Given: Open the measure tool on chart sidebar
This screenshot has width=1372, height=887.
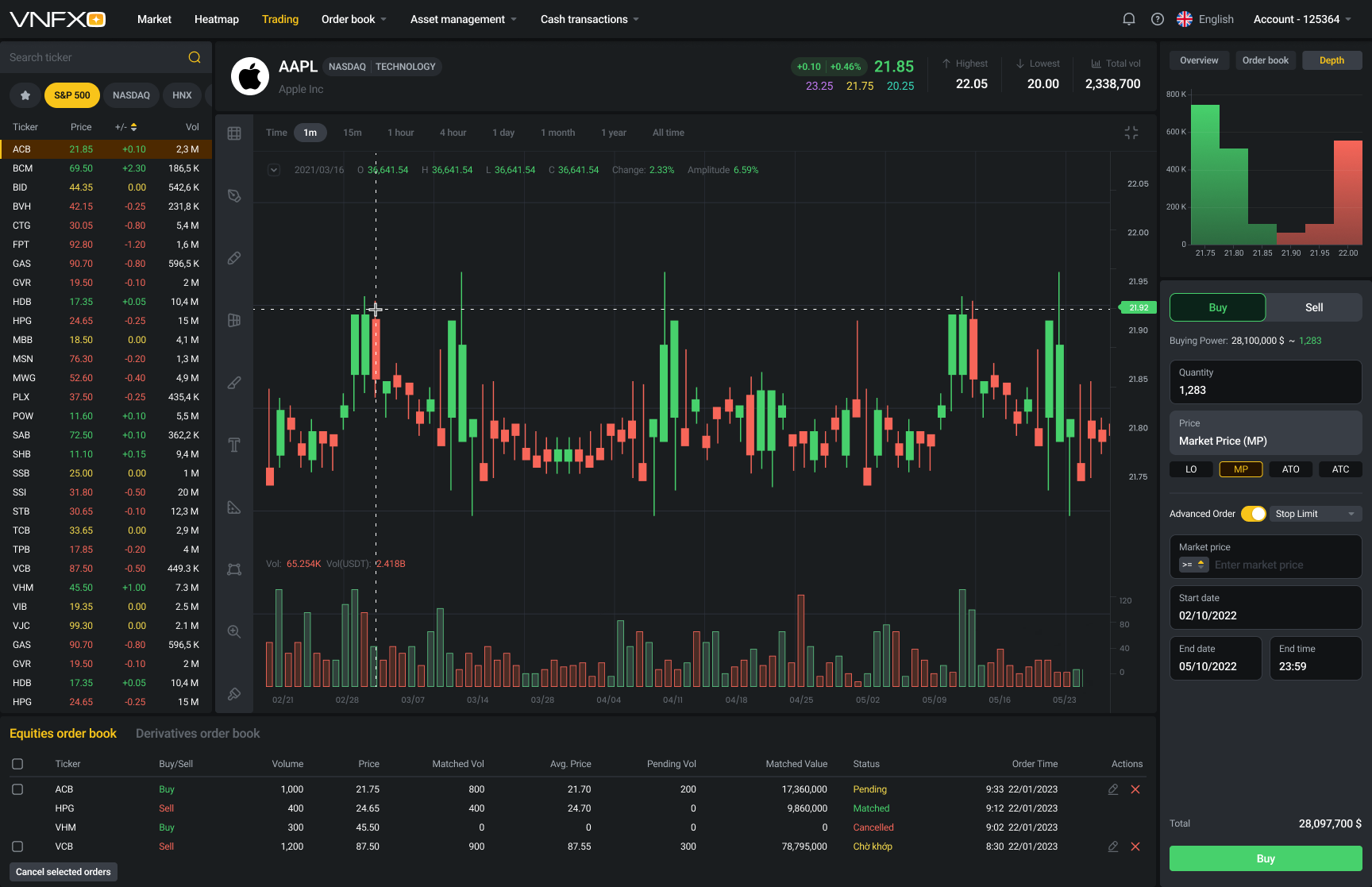Looking at the screenshot, I should (234, 507).
